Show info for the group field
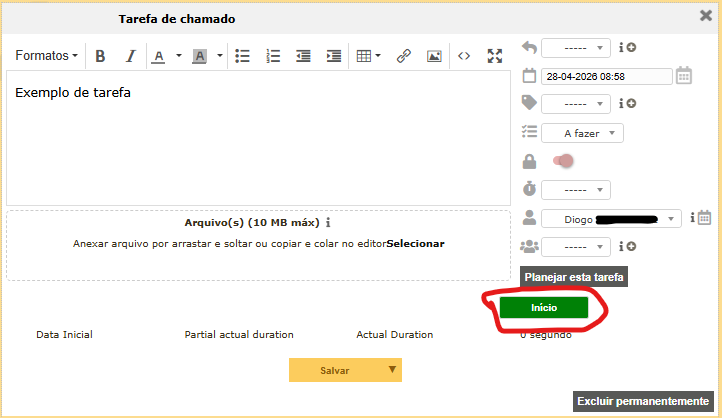Viewport: 722px width, 418px height. tap(621, 247)
